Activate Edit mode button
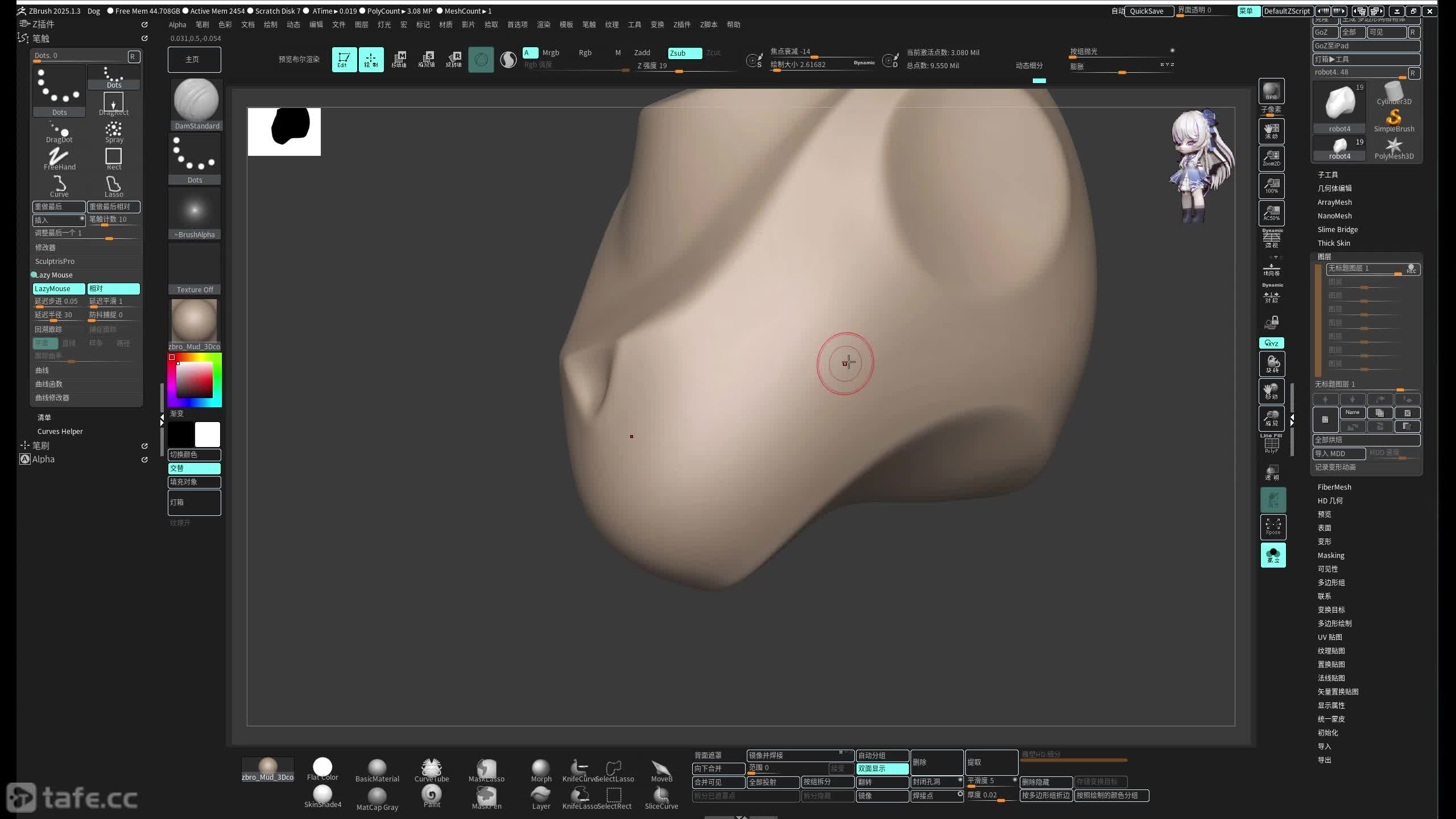1456x819 pixels. tap(344, 59)
